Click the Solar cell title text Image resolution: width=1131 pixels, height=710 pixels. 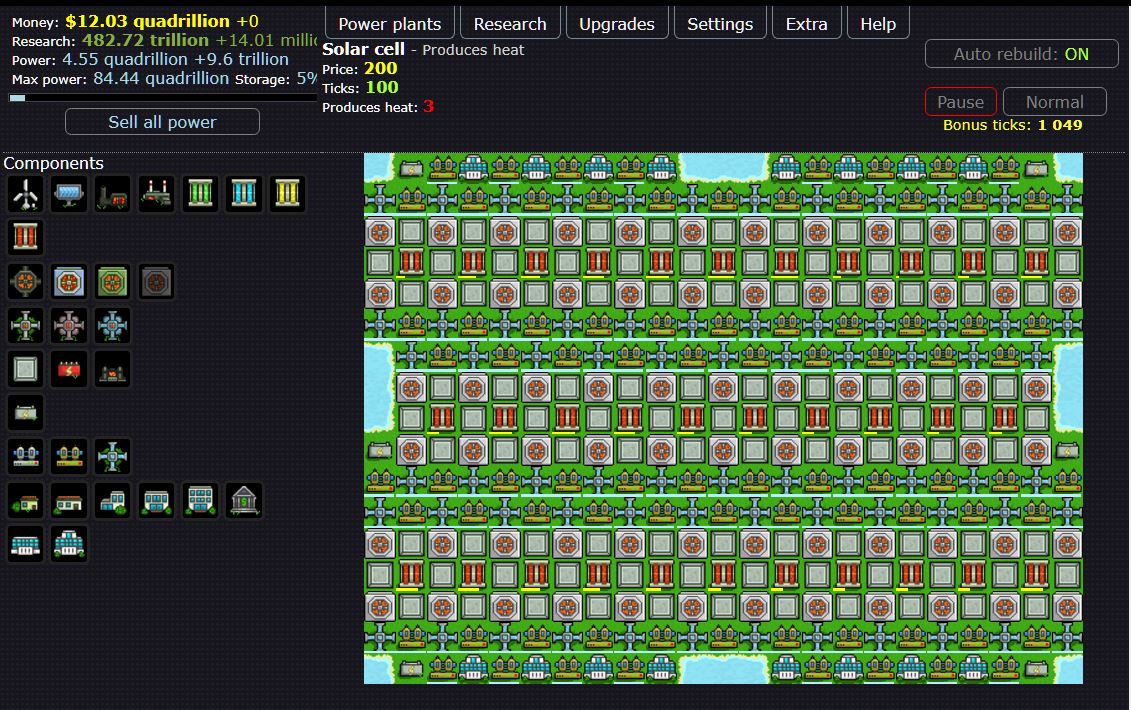pyautogui.click(x=363, y=49)
